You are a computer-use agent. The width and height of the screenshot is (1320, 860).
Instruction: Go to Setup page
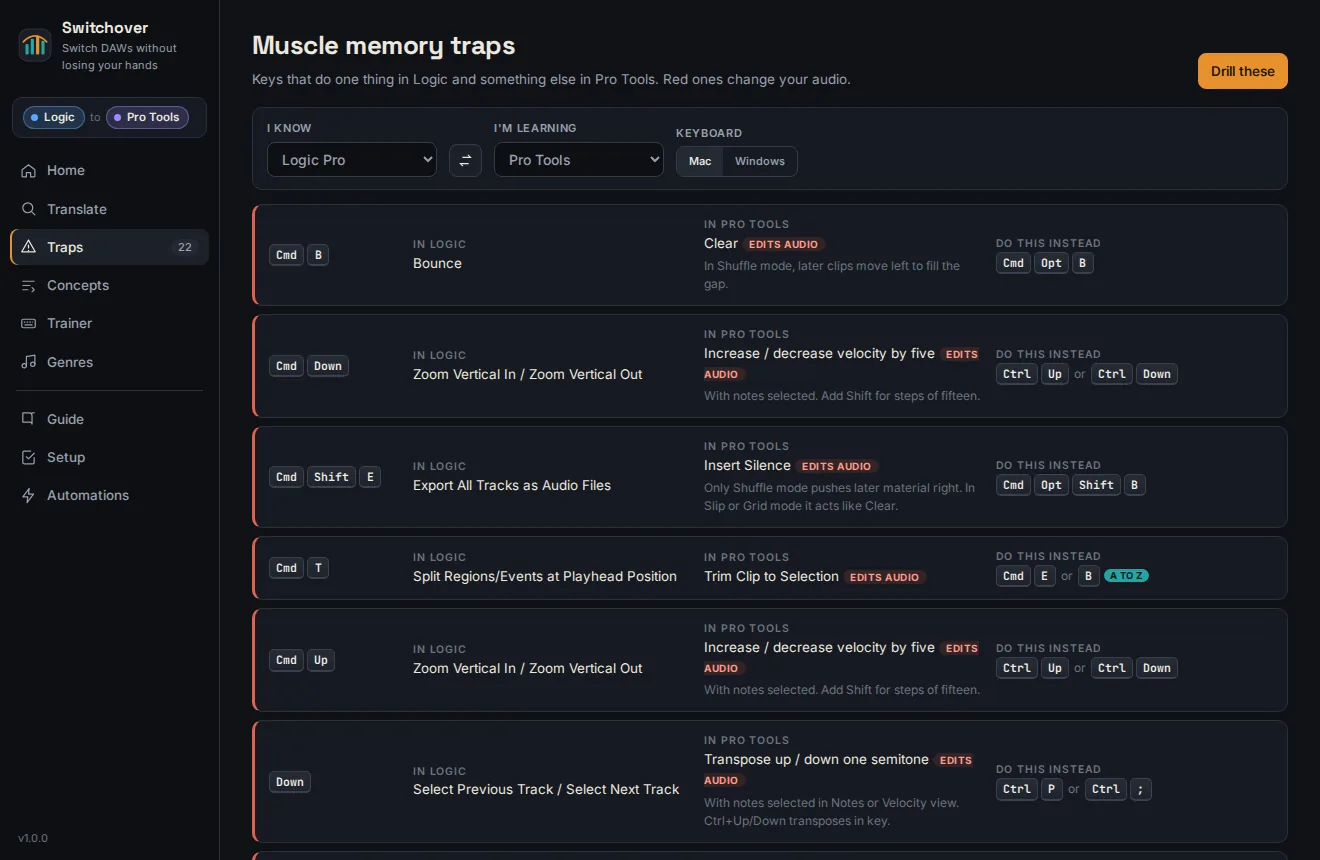(x=109, y=457)
